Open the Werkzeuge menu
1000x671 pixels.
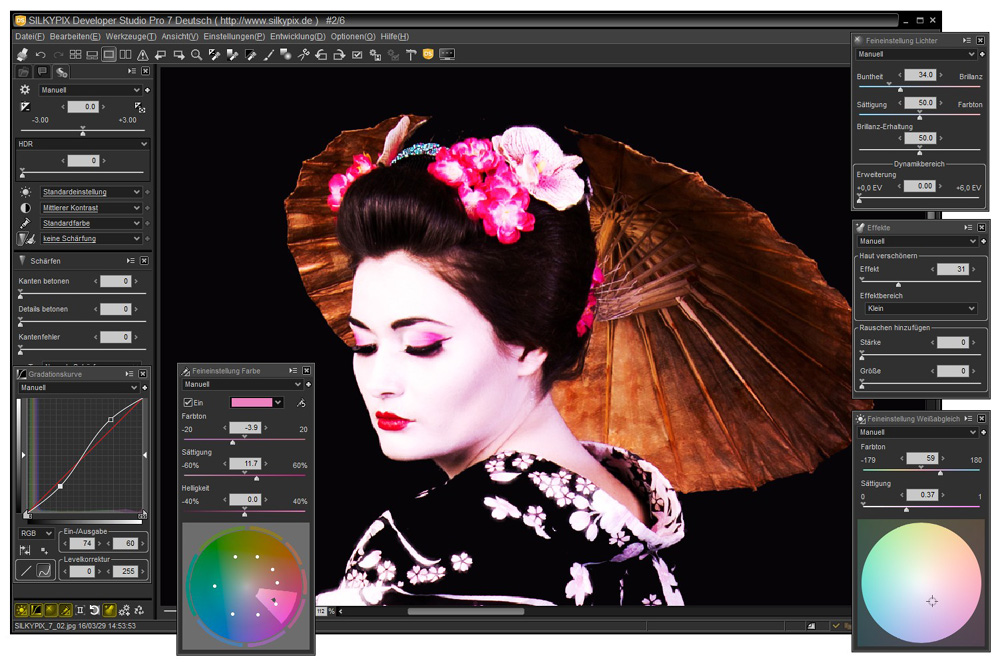pos(130,36)
